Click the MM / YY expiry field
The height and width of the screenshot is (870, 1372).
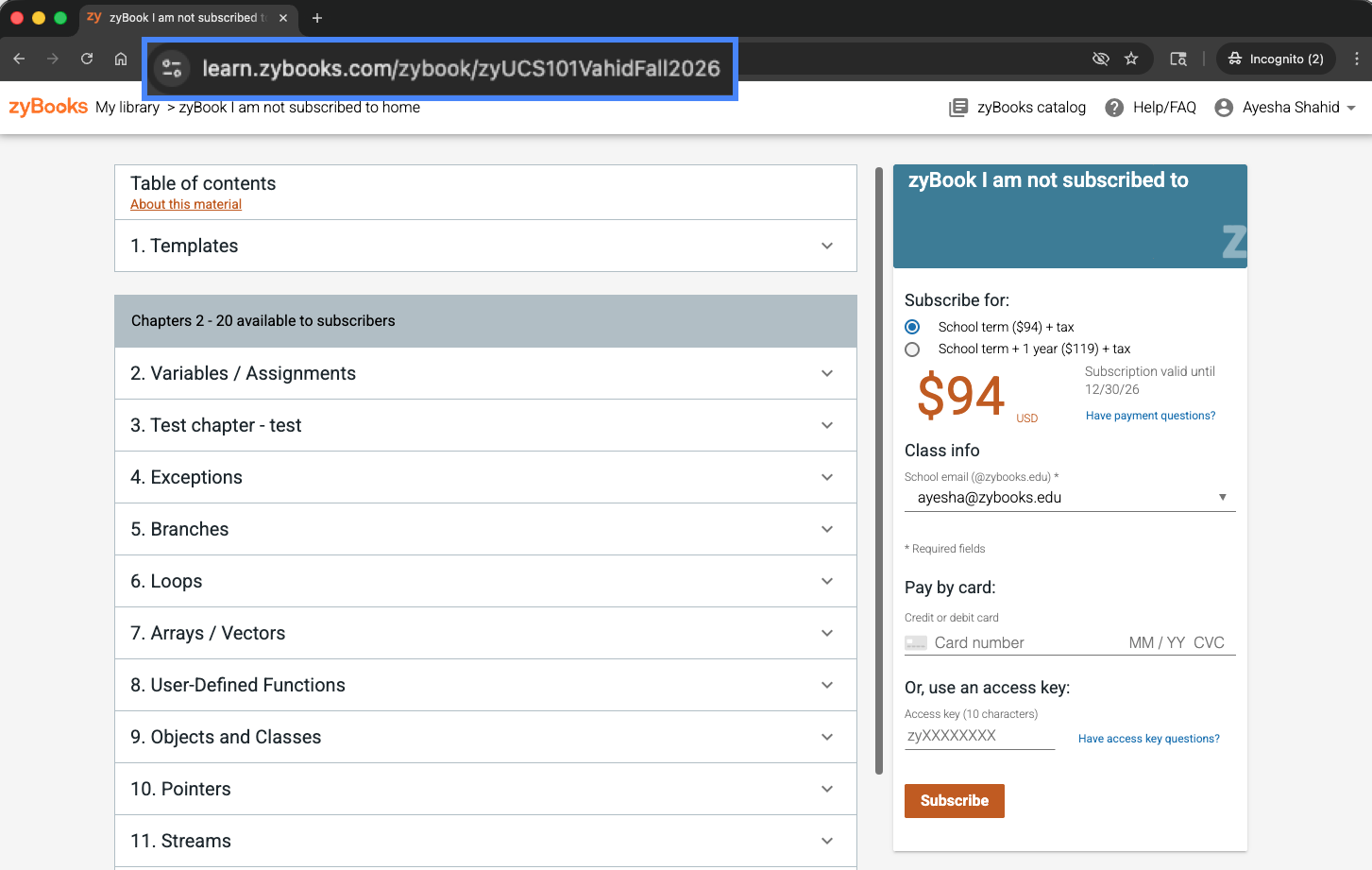click(x=1157, y=642)
